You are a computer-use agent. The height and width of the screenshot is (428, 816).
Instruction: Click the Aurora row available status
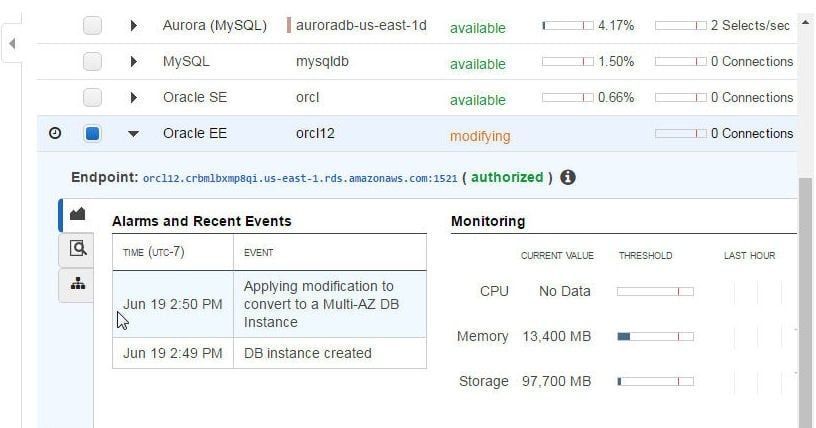478,28
